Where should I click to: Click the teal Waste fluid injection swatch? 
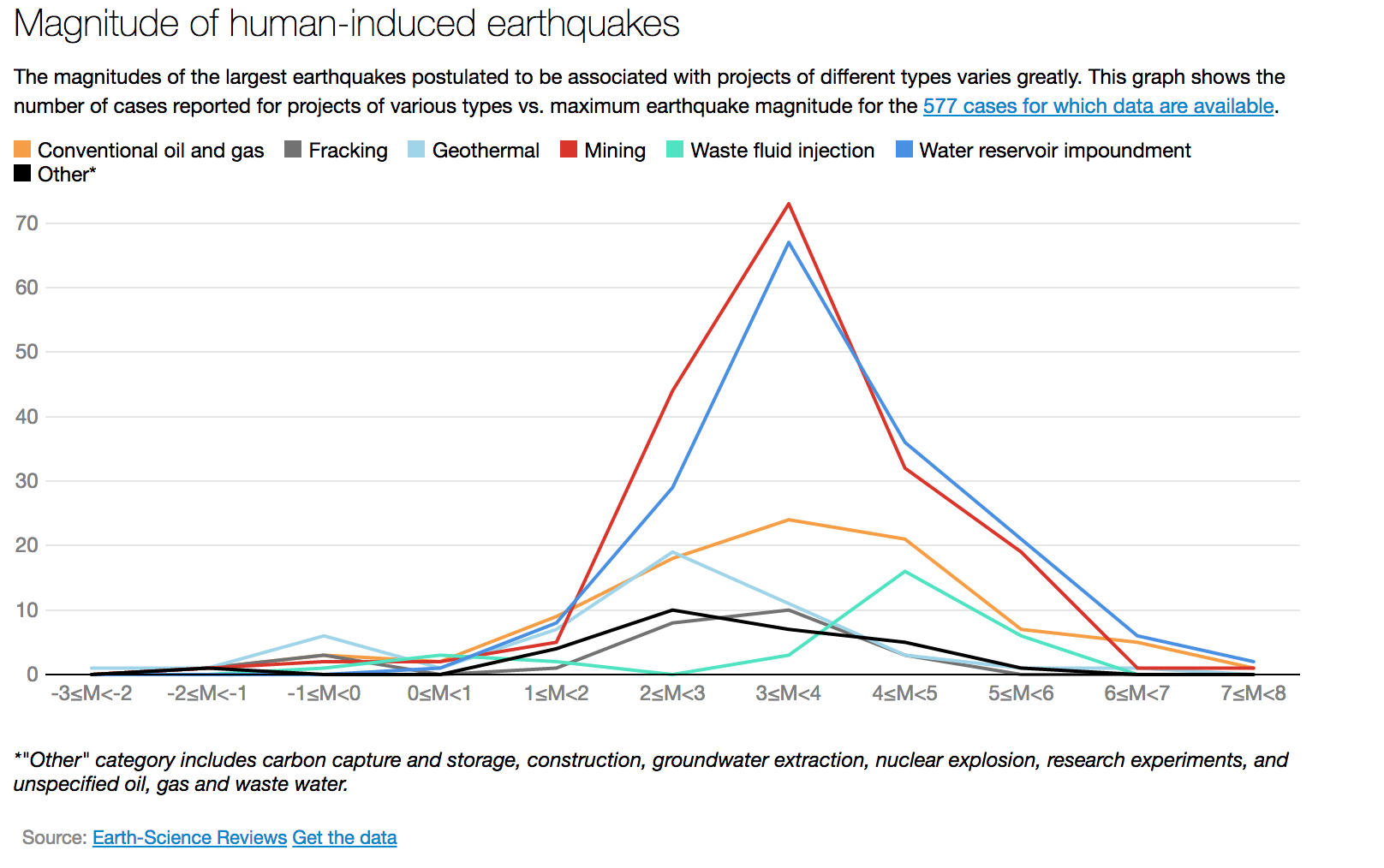tap(675, 150)
